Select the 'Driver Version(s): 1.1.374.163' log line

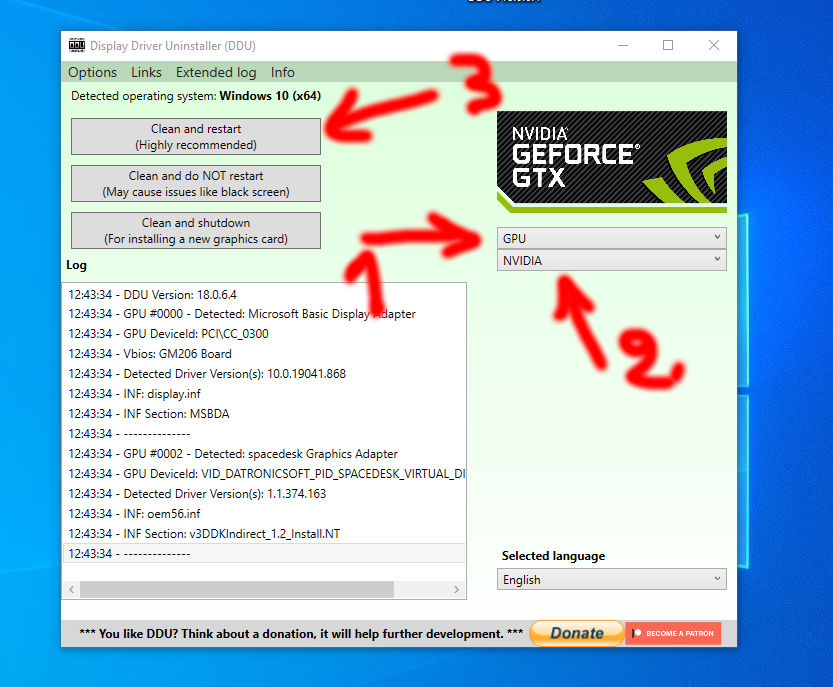pyautogui.click(x=264, y=494)
